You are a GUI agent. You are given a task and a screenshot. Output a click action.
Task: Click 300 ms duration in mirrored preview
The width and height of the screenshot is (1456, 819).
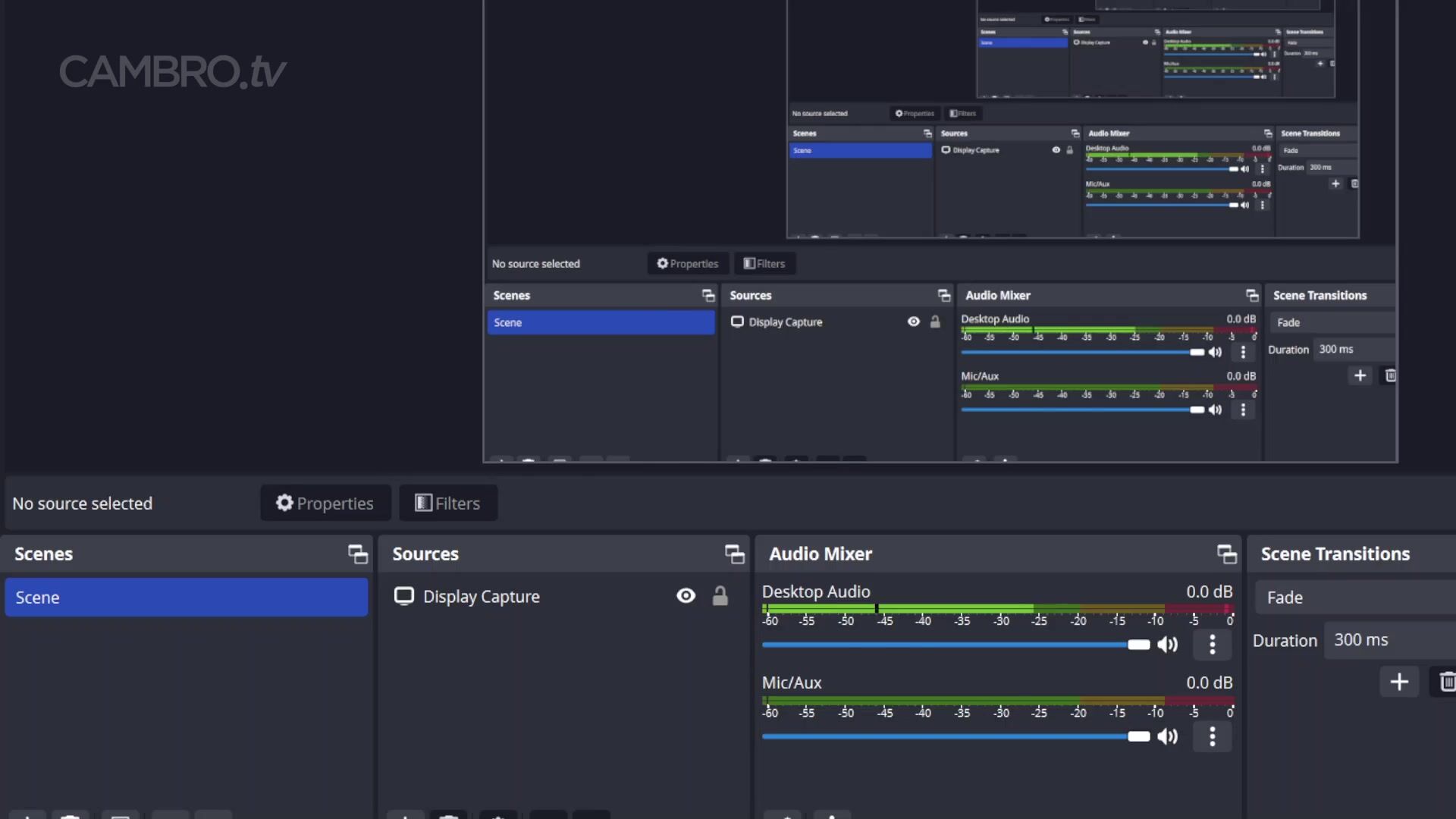(1355, 350)
